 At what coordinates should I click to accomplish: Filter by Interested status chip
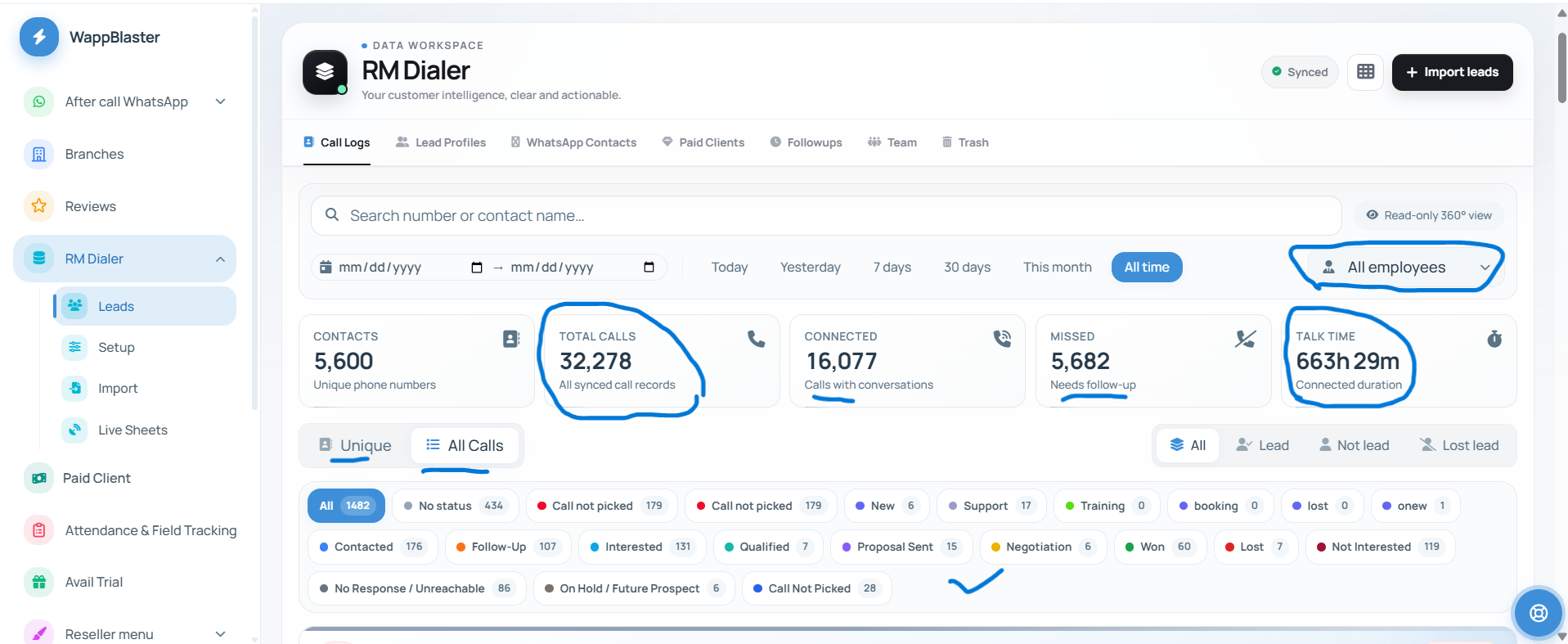pyautogui.click(x=642, y=547)
